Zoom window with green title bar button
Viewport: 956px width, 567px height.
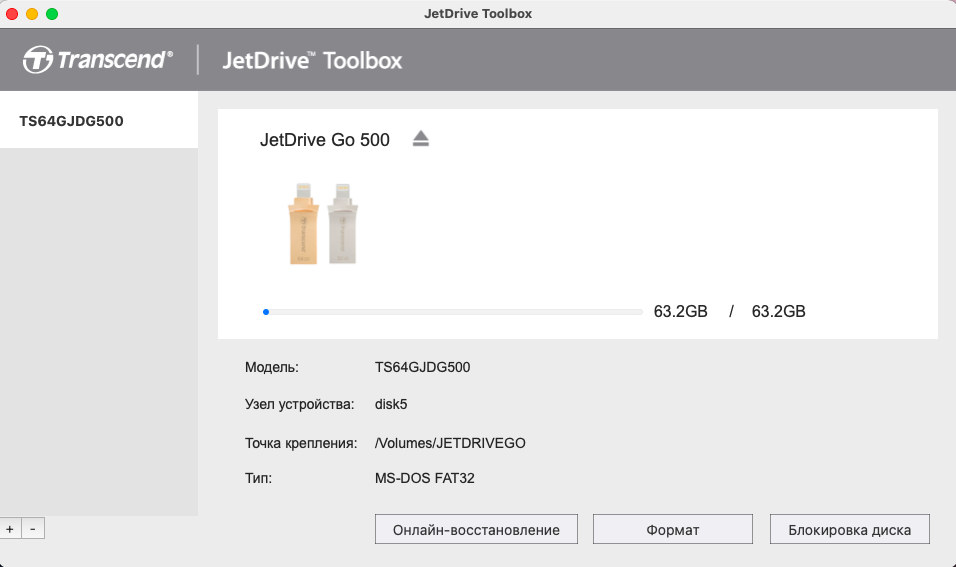[52, 13]
